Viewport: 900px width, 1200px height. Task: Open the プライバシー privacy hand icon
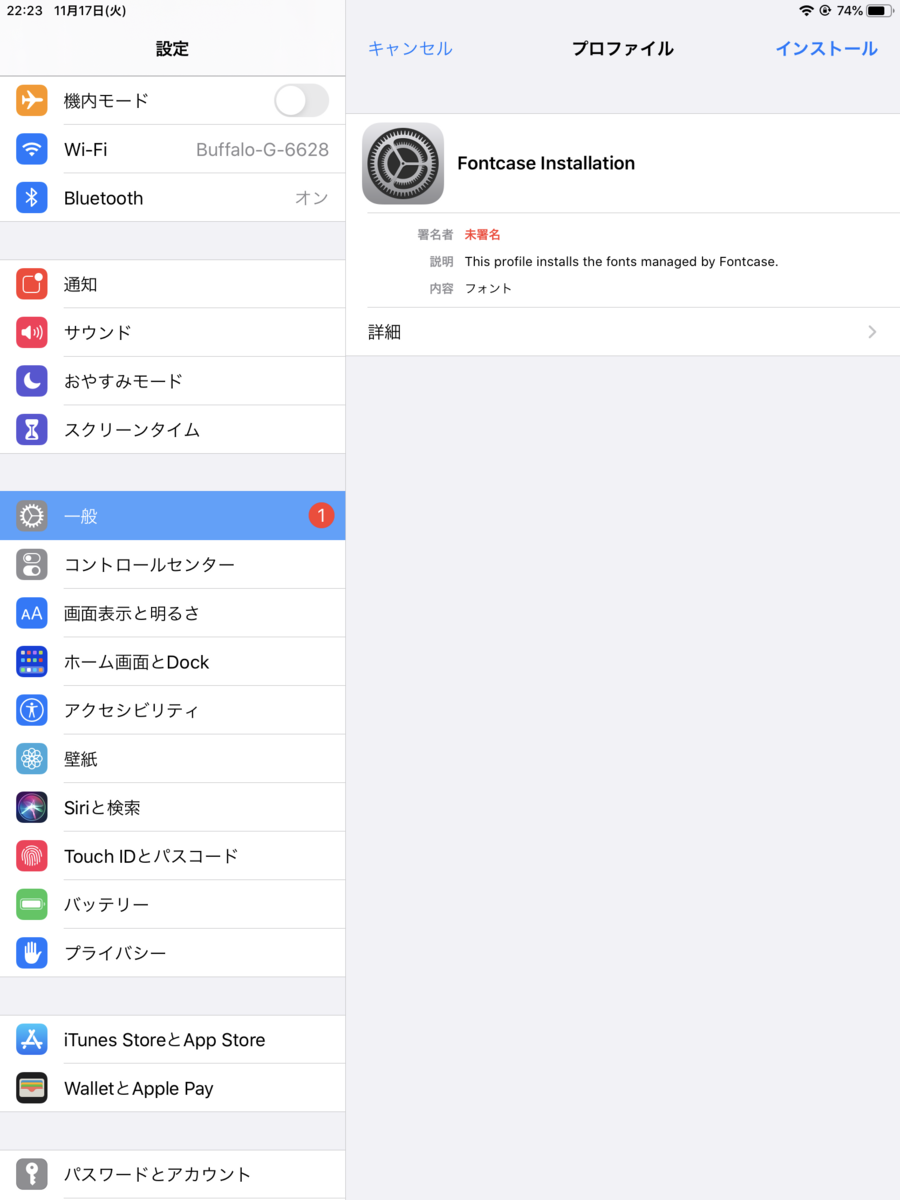[32, 953]
